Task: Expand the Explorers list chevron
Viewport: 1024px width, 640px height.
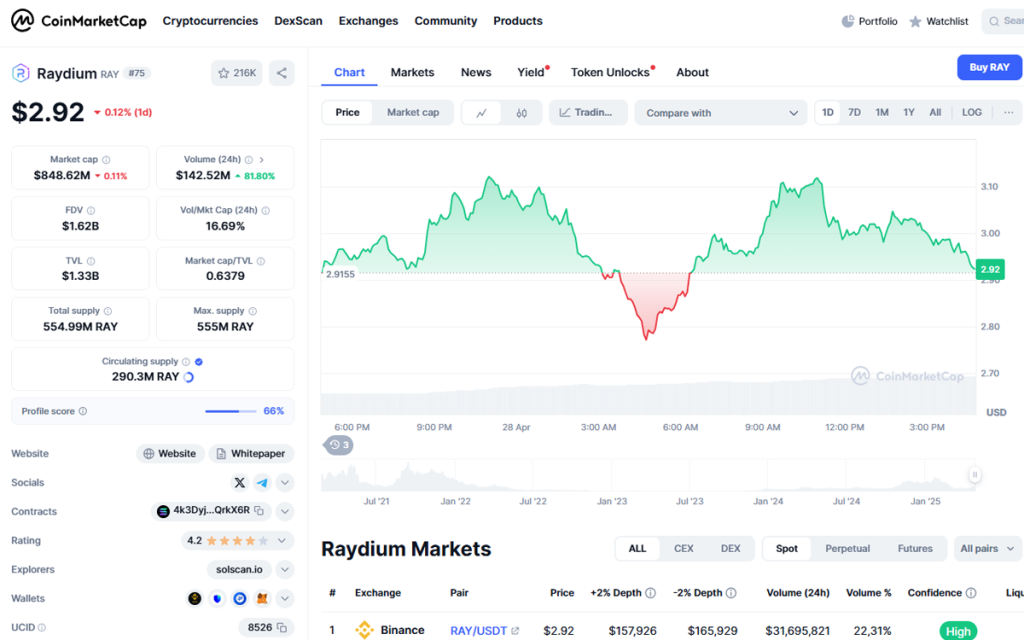Action: tap(285, 569)
